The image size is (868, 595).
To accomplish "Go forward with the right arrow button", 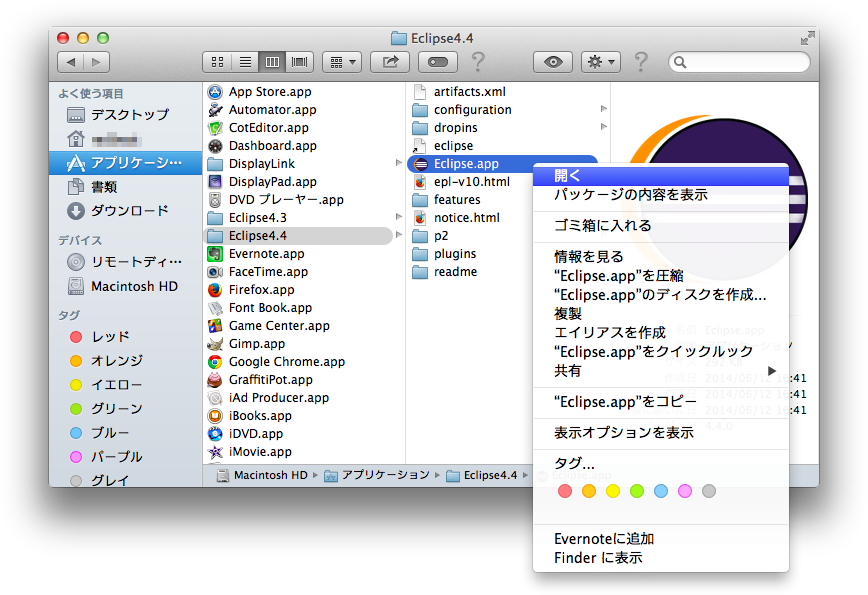I will [96, 62].
